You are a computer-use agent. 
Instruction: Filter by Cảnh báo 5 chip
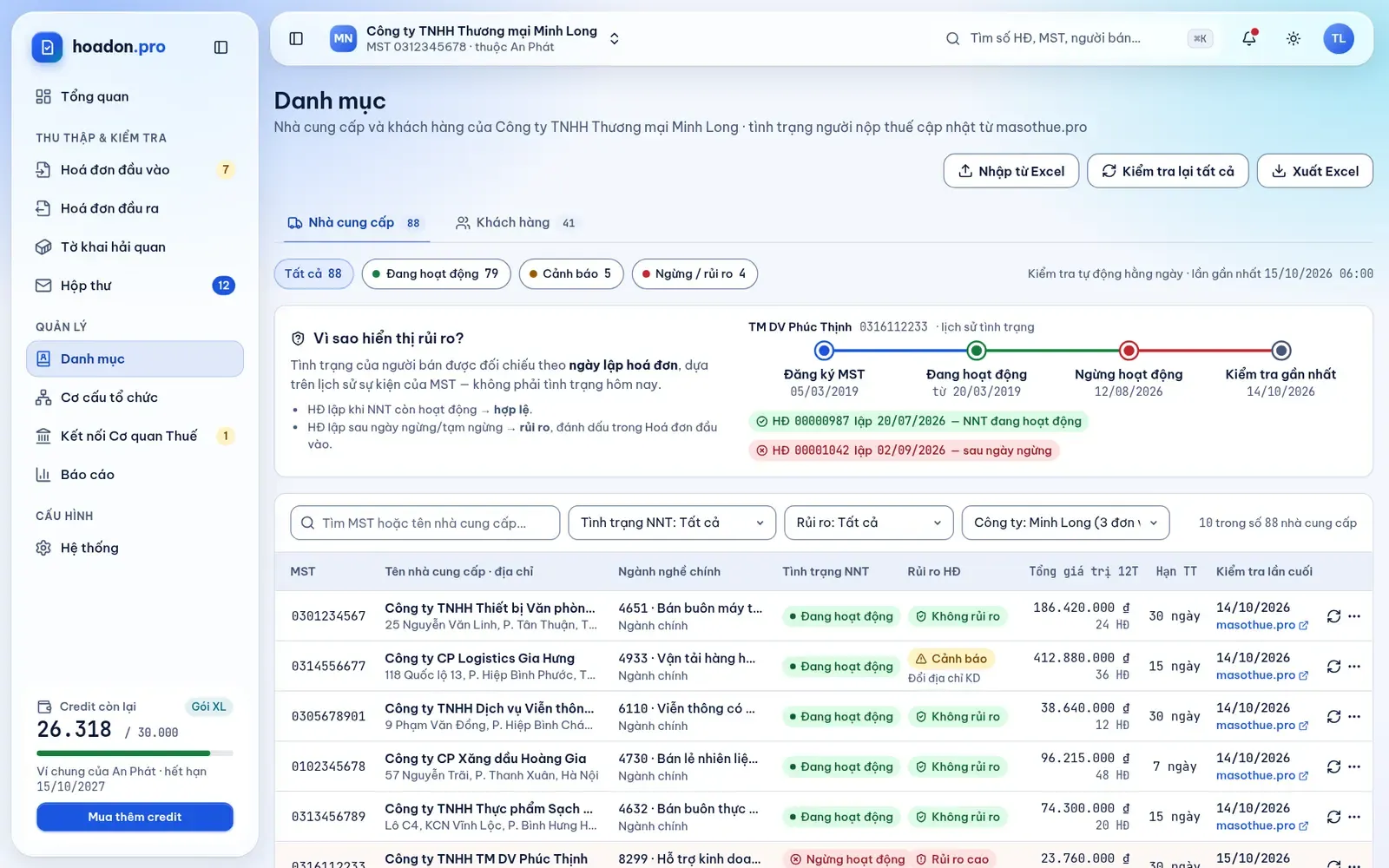click(x=570, y=273)
